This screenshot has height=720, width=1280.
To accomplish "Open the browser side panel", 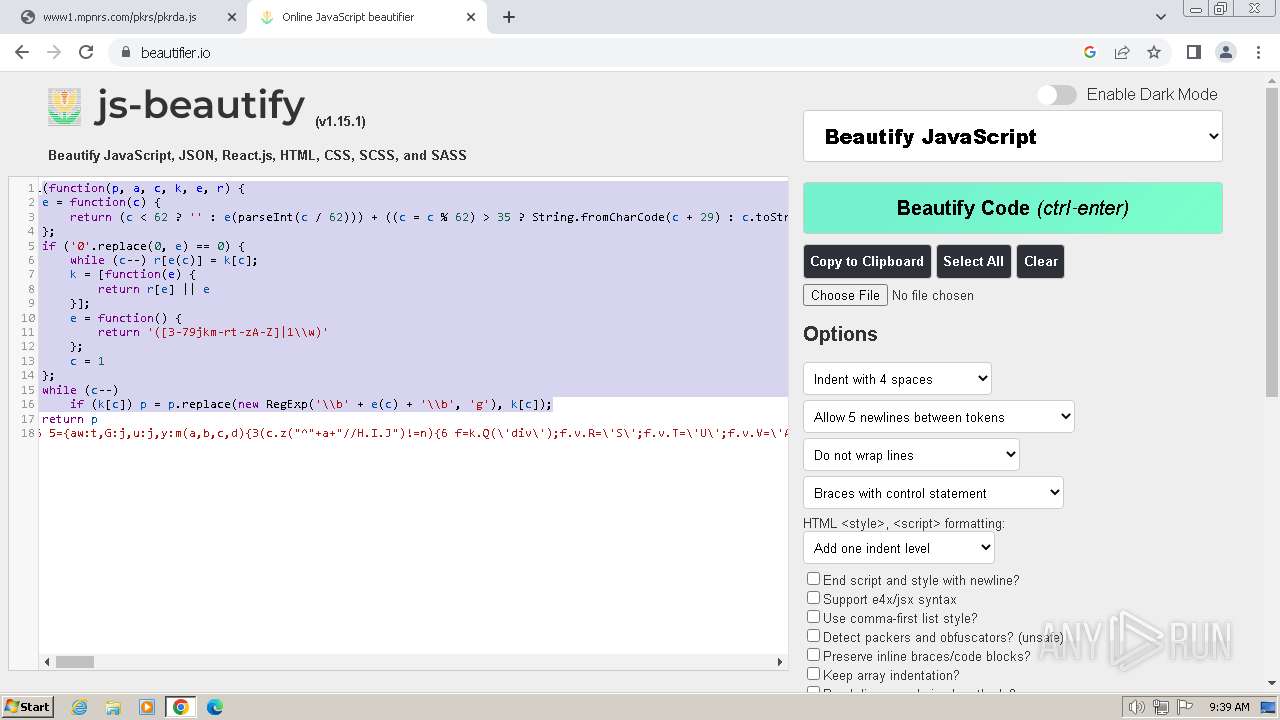I will click(1193, 52).
